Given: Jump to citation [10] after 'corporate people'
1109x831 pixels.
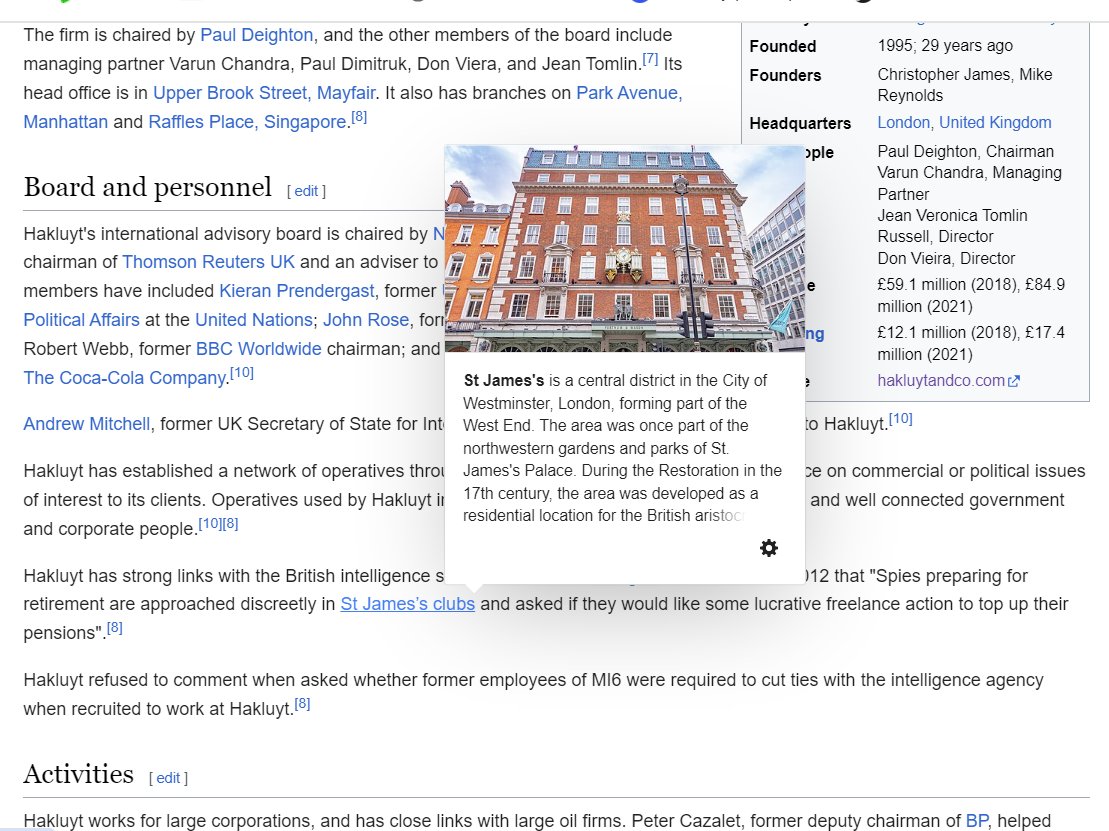Looking at the screenshot, I should (x=209, y=524).
